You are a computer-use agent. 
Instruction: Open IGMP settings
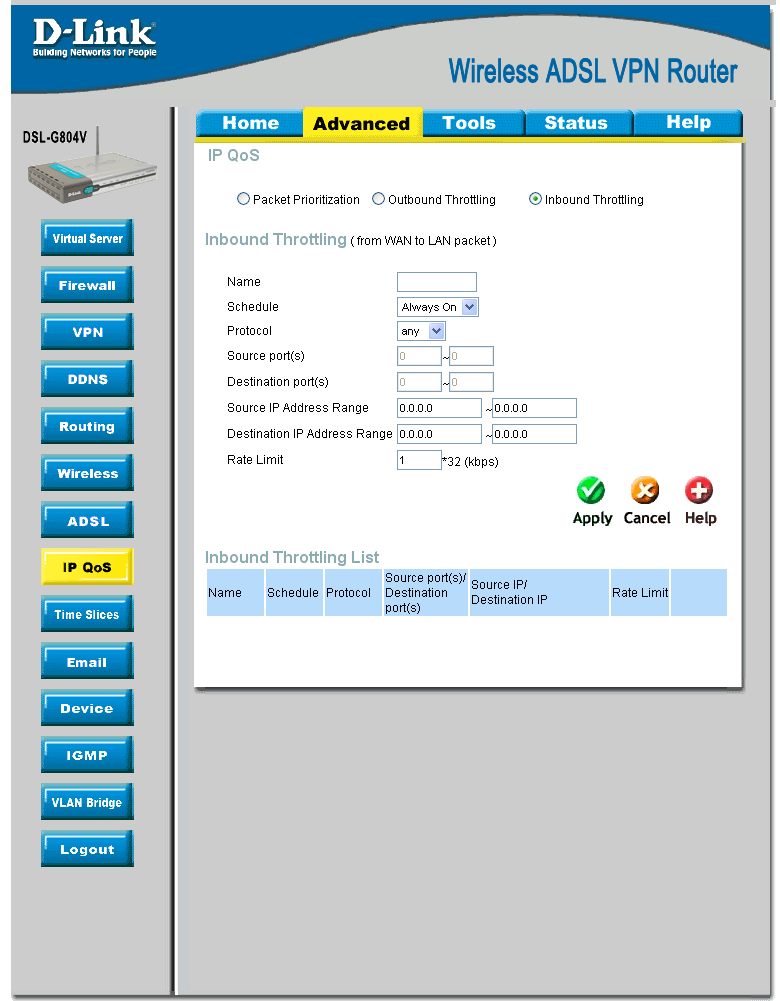(87, 755)
